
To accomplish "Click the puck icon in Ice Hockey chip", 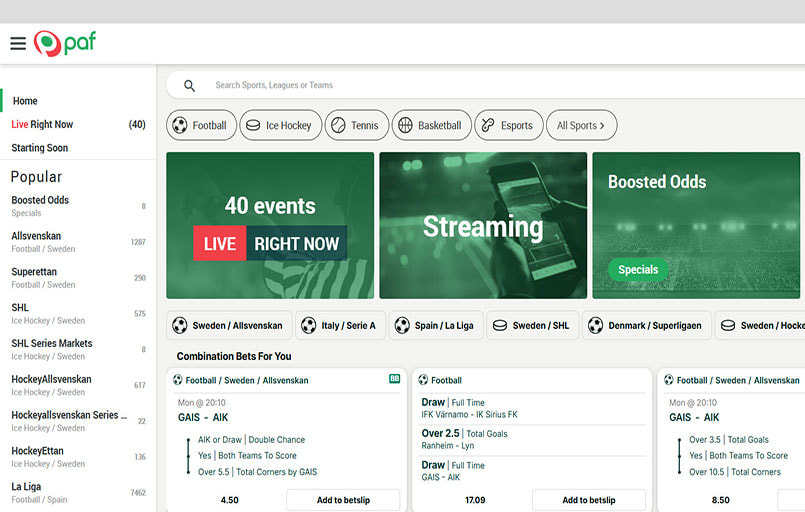I will point(253,125).
